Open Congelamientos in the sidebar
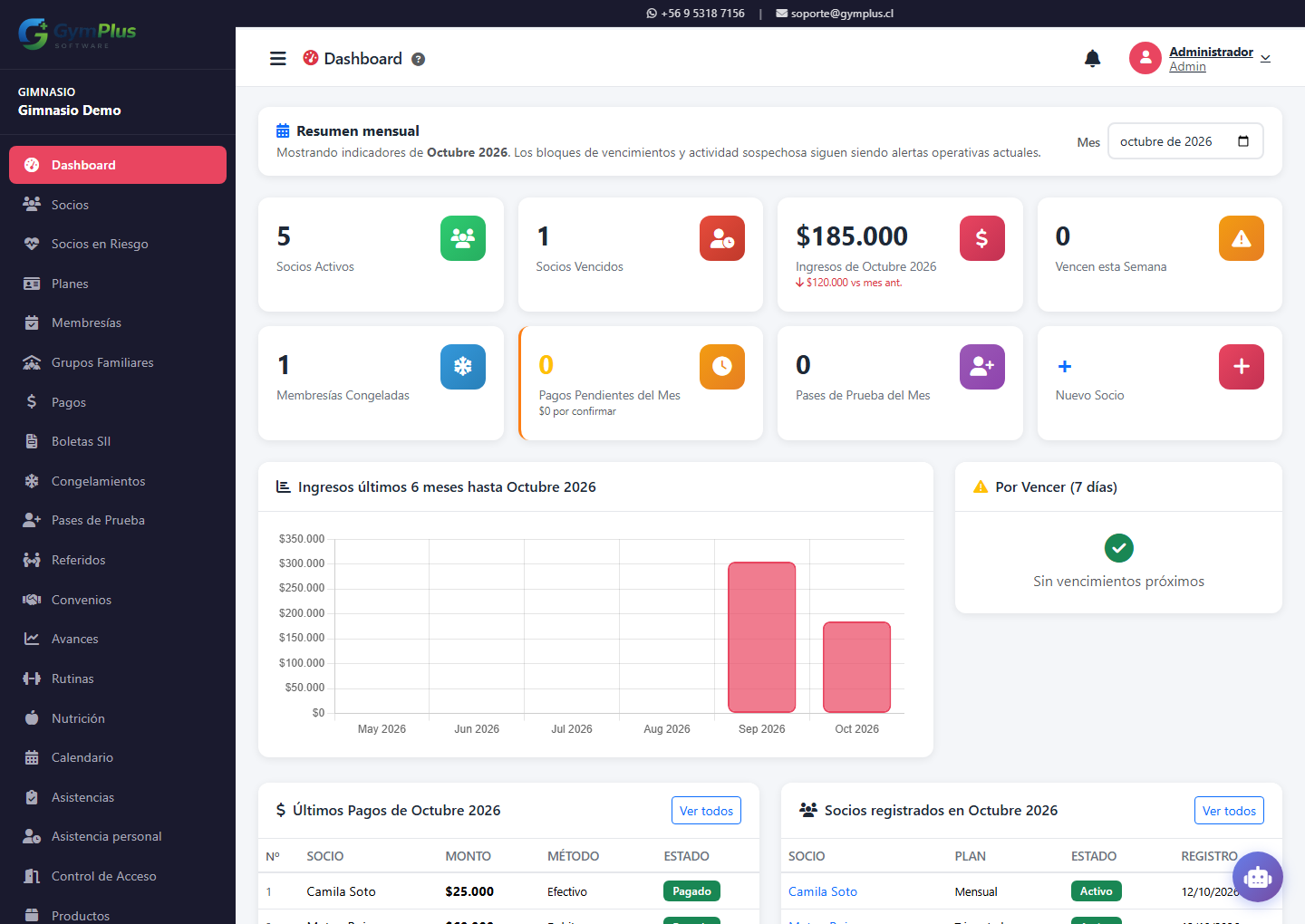1305x924 pixels. (118, 481)
